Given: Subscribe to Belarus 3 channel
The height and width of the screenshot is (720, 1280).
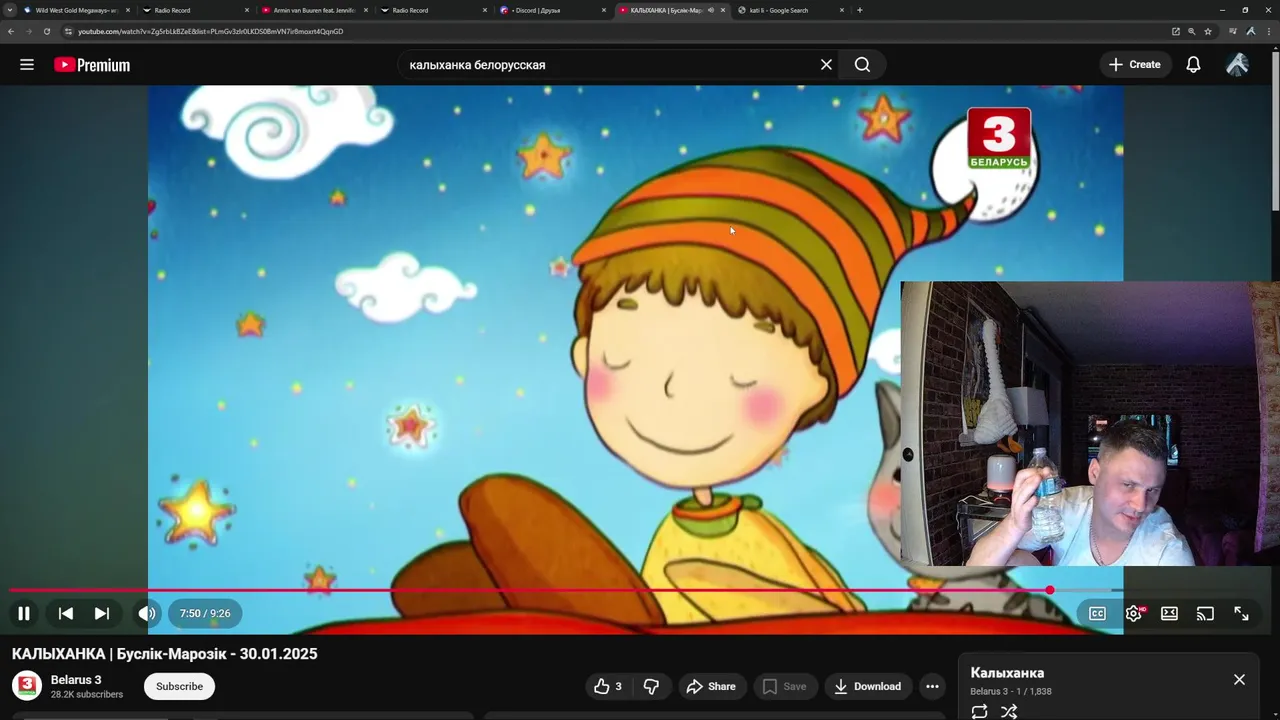Looking at the screenshot, I should click(179, 686).
